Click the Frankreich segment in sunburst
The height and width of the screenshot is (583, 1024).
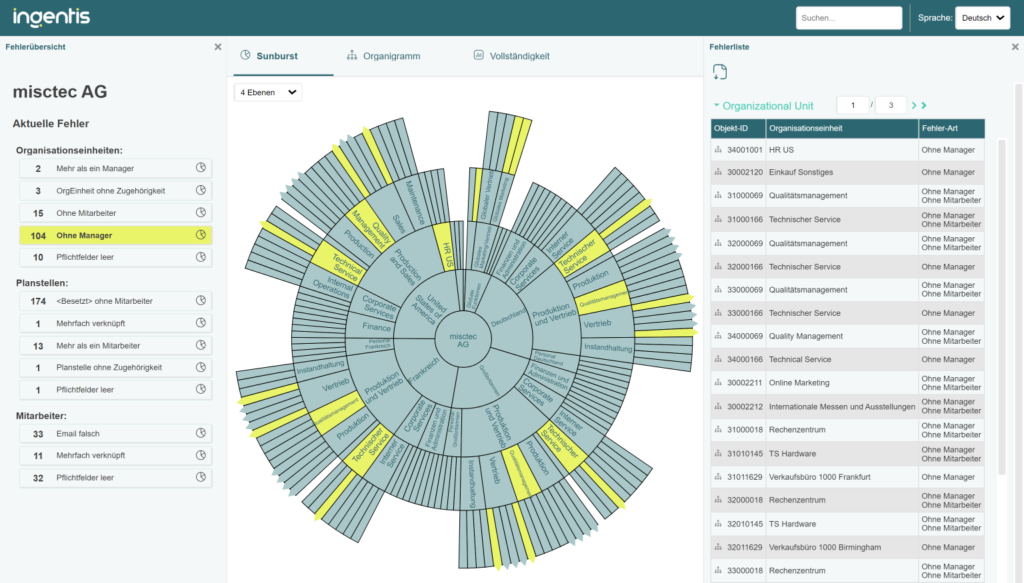click(423, 371)
